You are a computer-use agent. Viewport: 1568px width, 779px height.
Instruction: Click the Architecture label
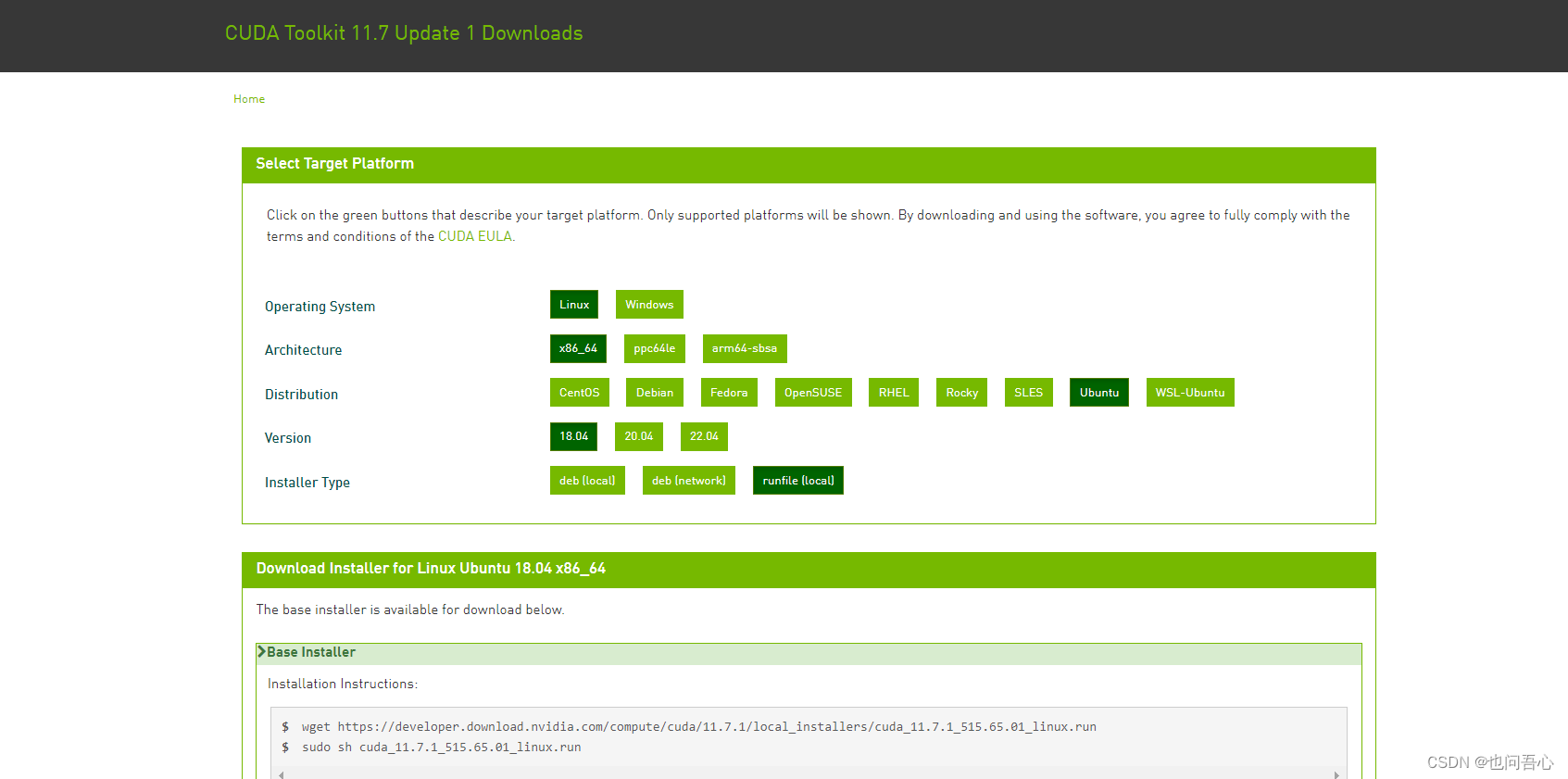pos(303,350)
